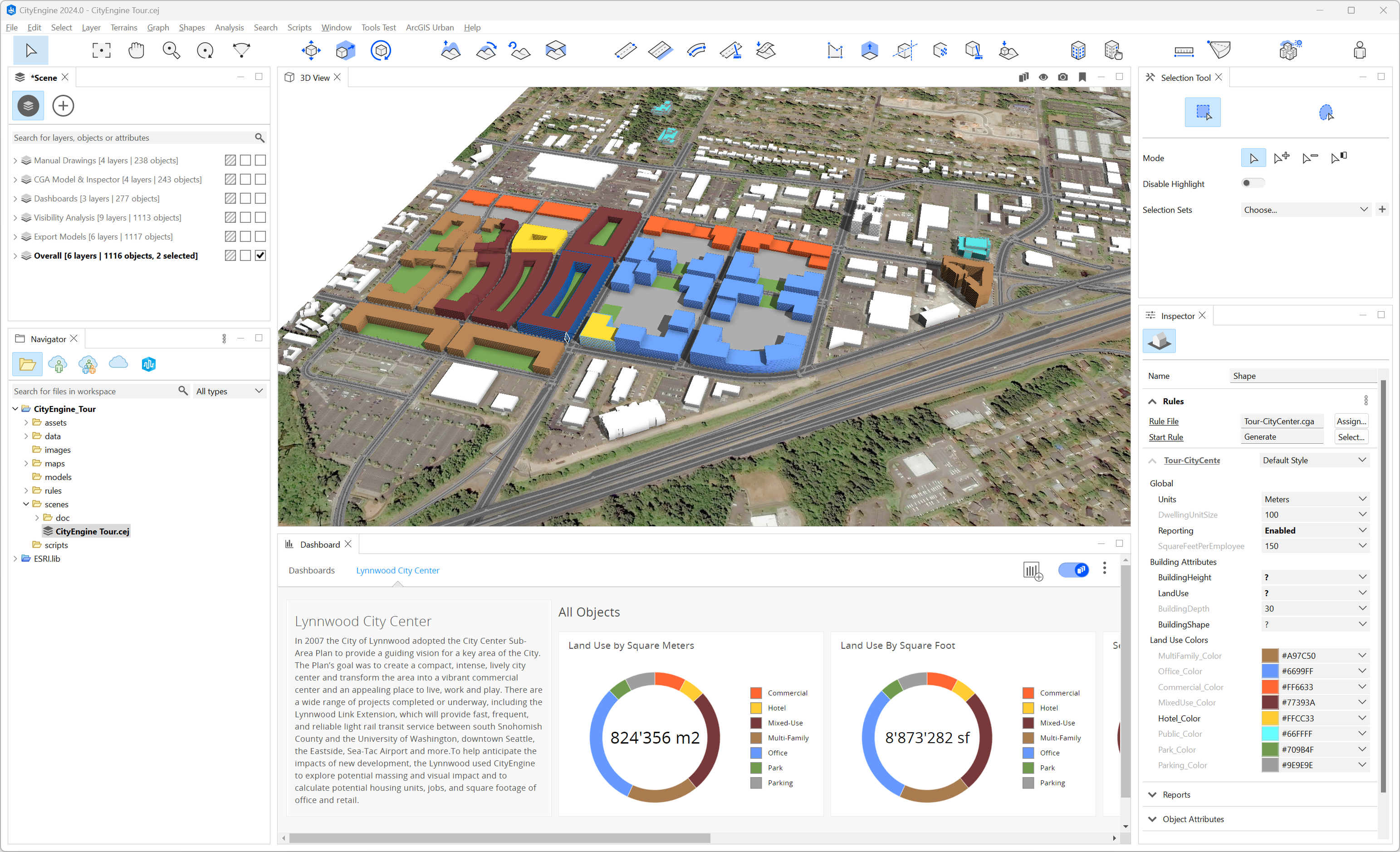The image size is (1400, 852).
Task: Toggle the blue dashboard switch
Action: pos(1073,569)
